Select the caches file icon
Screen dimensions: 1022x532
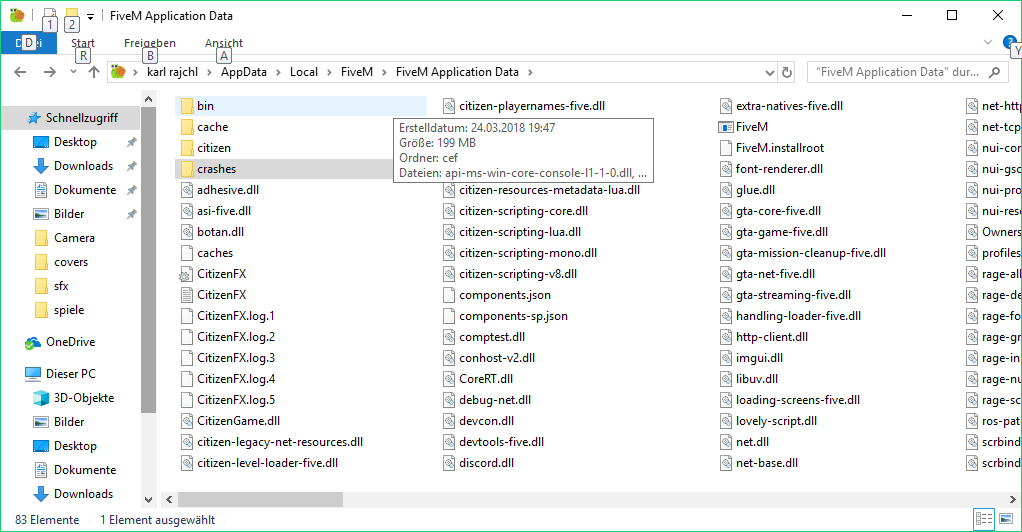tap(187, 253)
